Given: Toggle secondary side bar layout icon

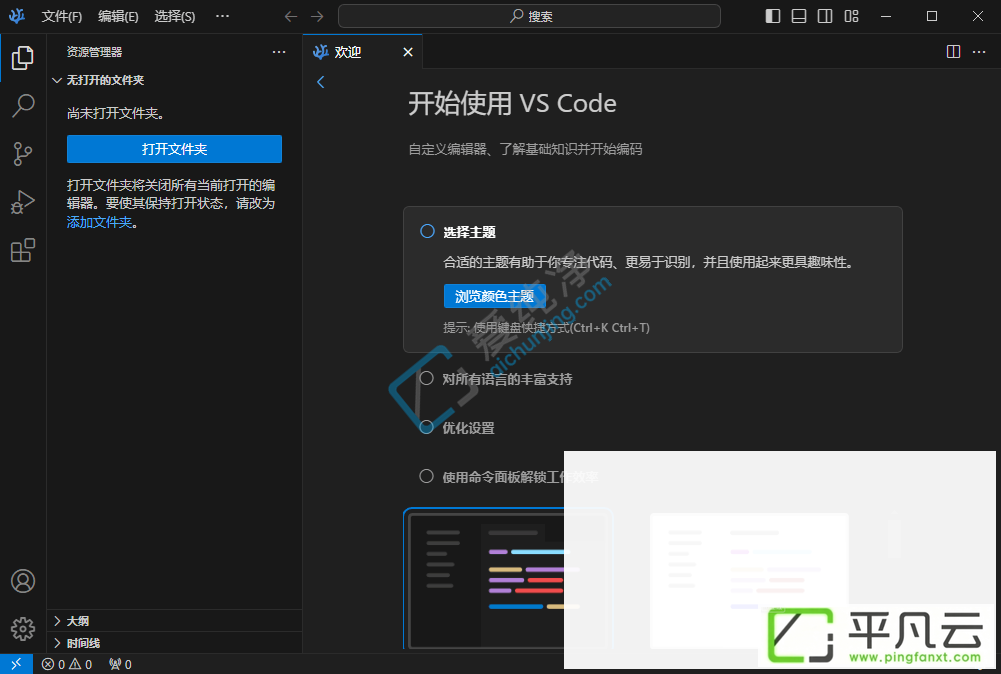Looking at the screenshot, I should 825,16.
